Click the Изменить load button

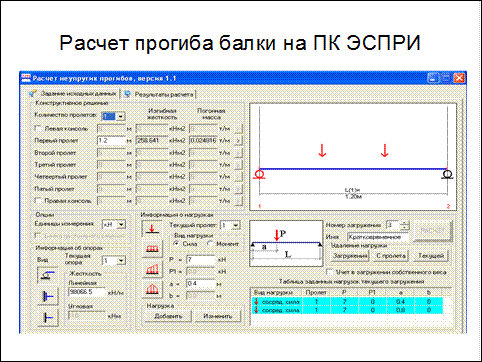coord(218,316)
